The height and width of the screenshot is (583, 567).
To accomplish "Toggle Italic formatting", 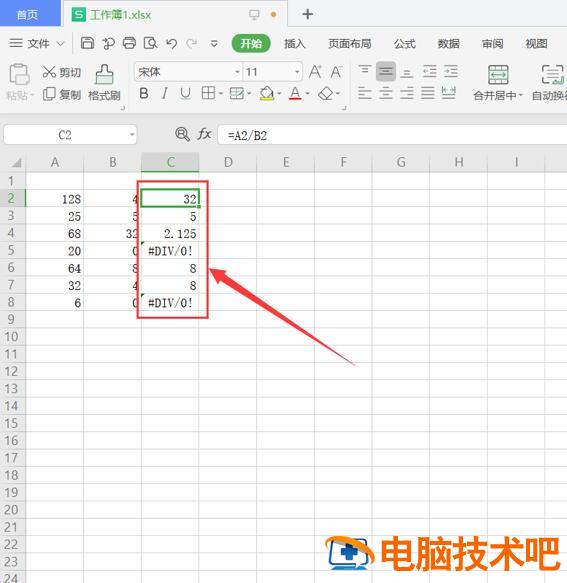I will 165,93.
